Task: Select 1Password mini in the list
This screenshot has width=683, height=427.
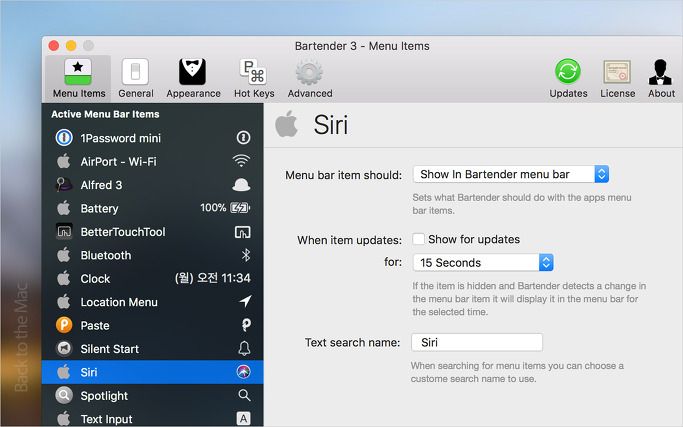Action: [152, 138]
